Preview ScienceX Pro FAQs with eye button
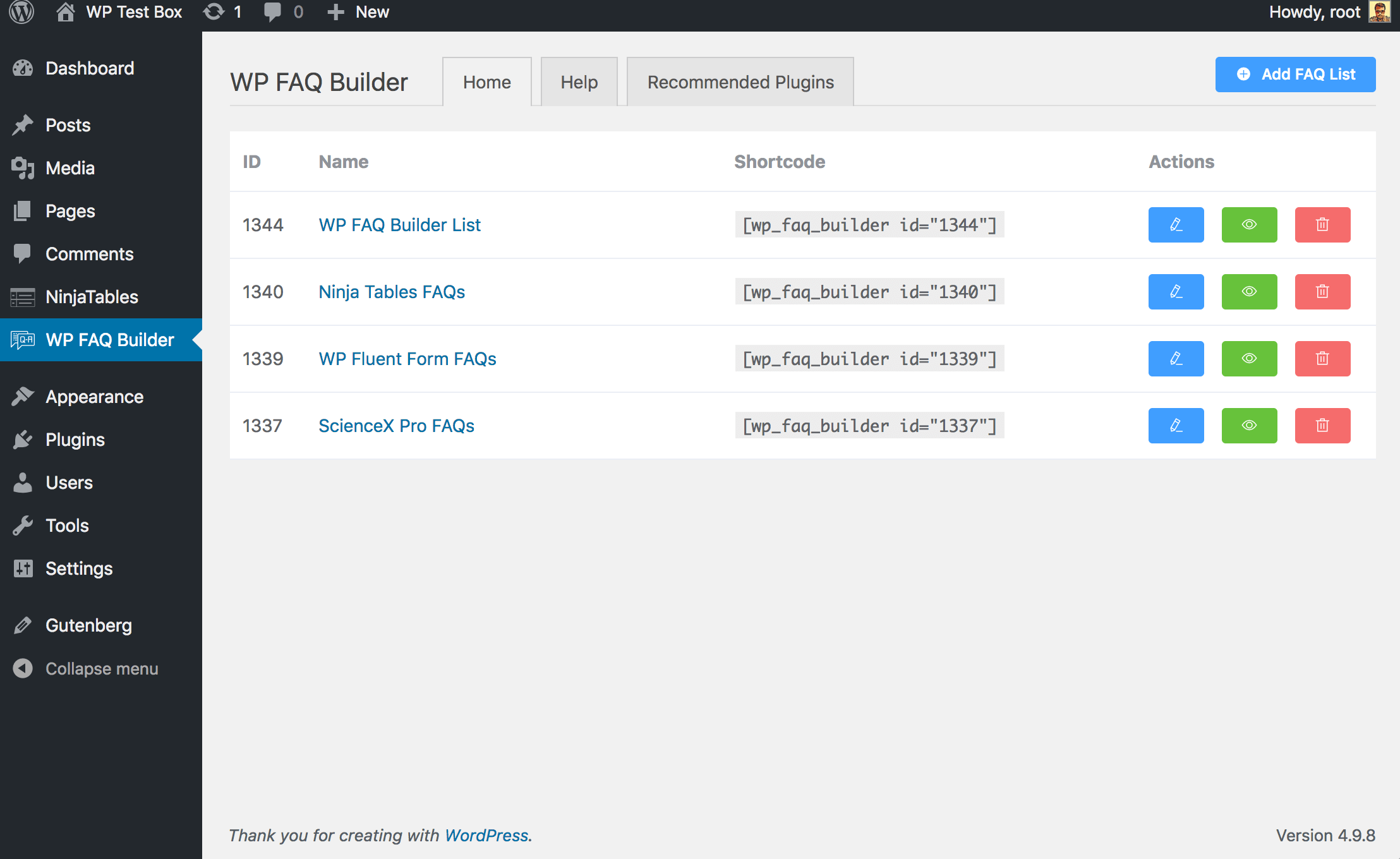The height and width of the screenshot is (859, 1400). 1249,426
